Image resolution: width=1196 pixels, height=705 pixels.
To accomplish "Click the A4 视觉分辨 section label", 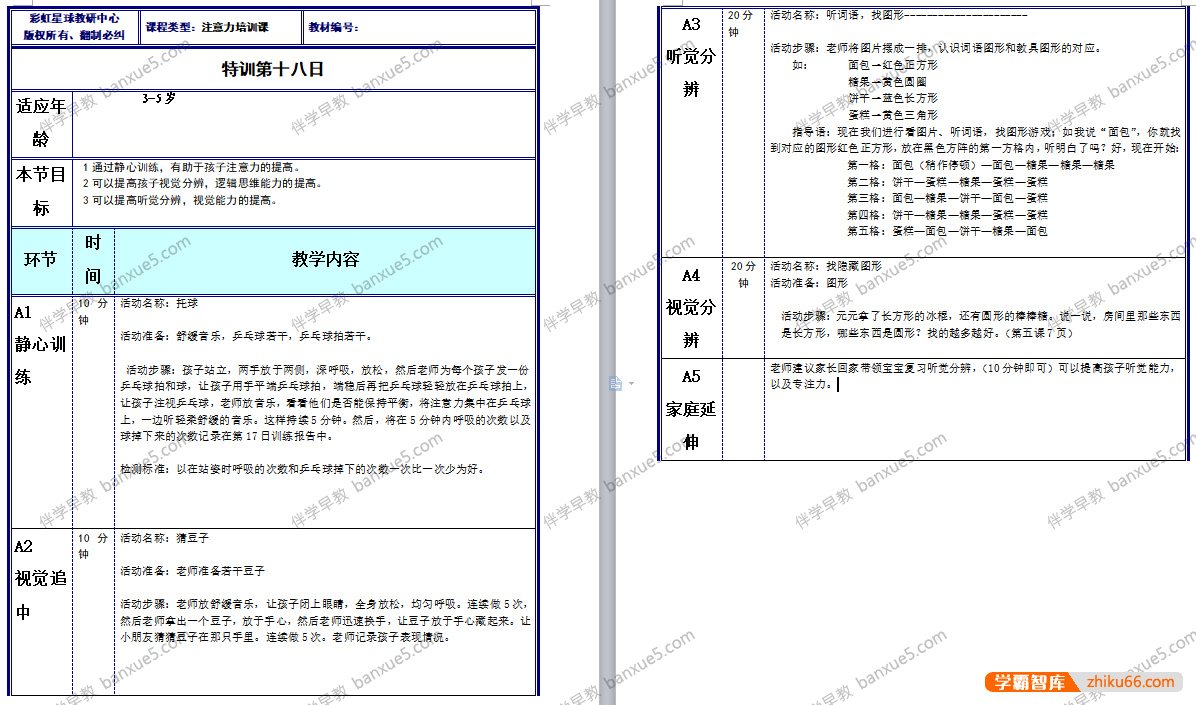I will tap(691, 308).
